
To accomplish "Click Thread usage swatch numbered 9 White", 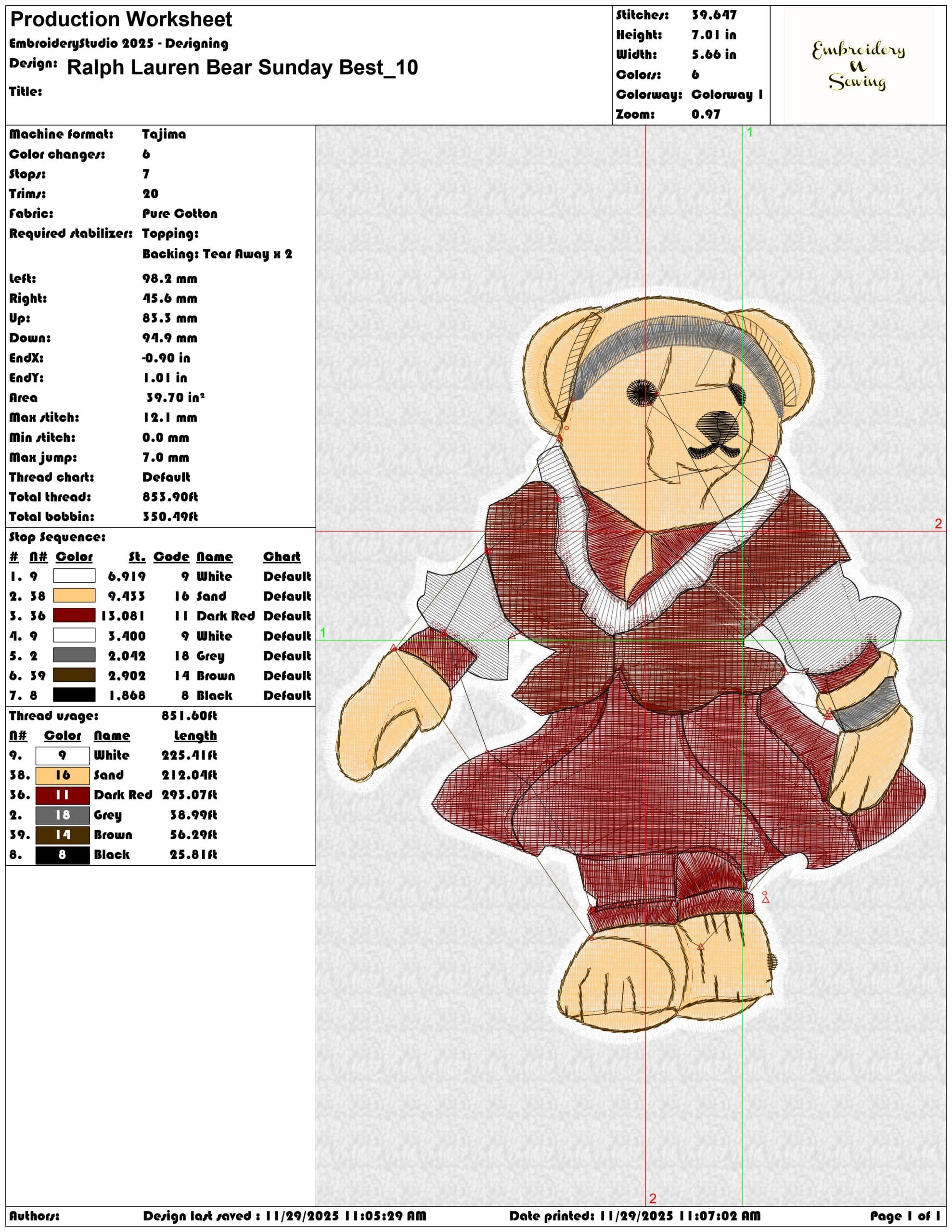I will (63, 756).
